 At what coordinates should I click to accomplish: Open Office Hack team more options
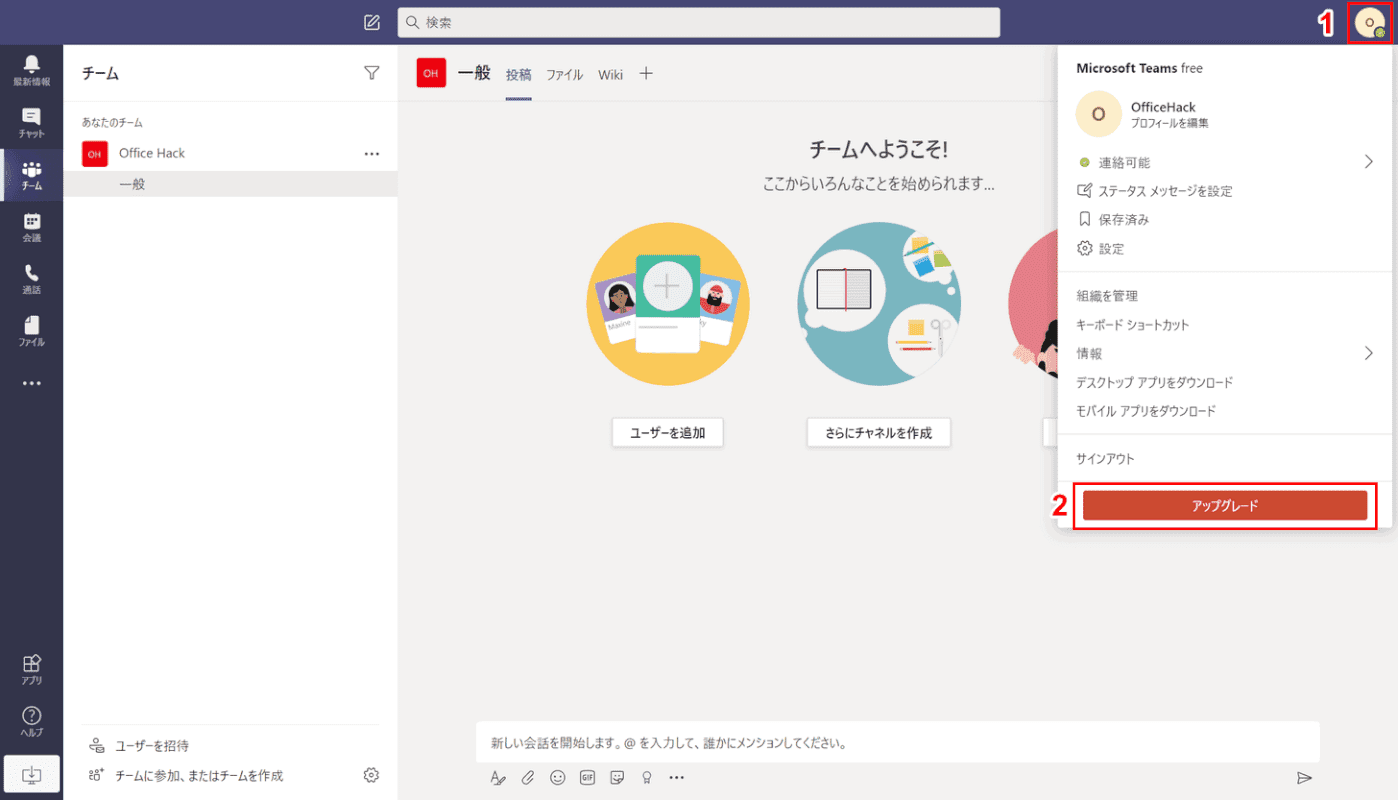click(x=372, y=154)
